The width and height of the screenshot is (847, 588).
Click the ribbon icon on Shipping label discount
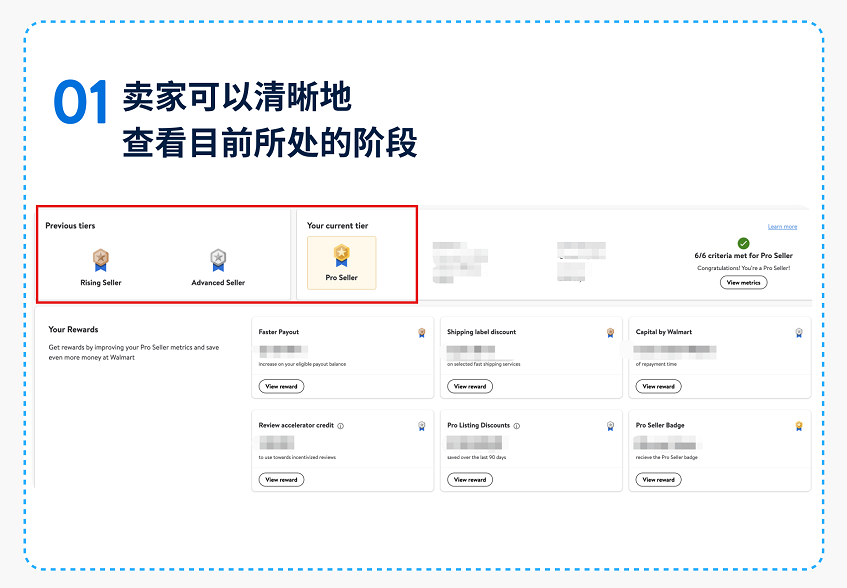point(610,334)
